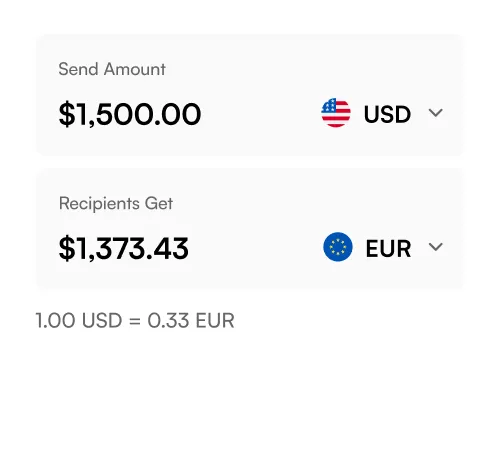
Task: Click the 1.00 USD rate text
Action: (79, 320)
